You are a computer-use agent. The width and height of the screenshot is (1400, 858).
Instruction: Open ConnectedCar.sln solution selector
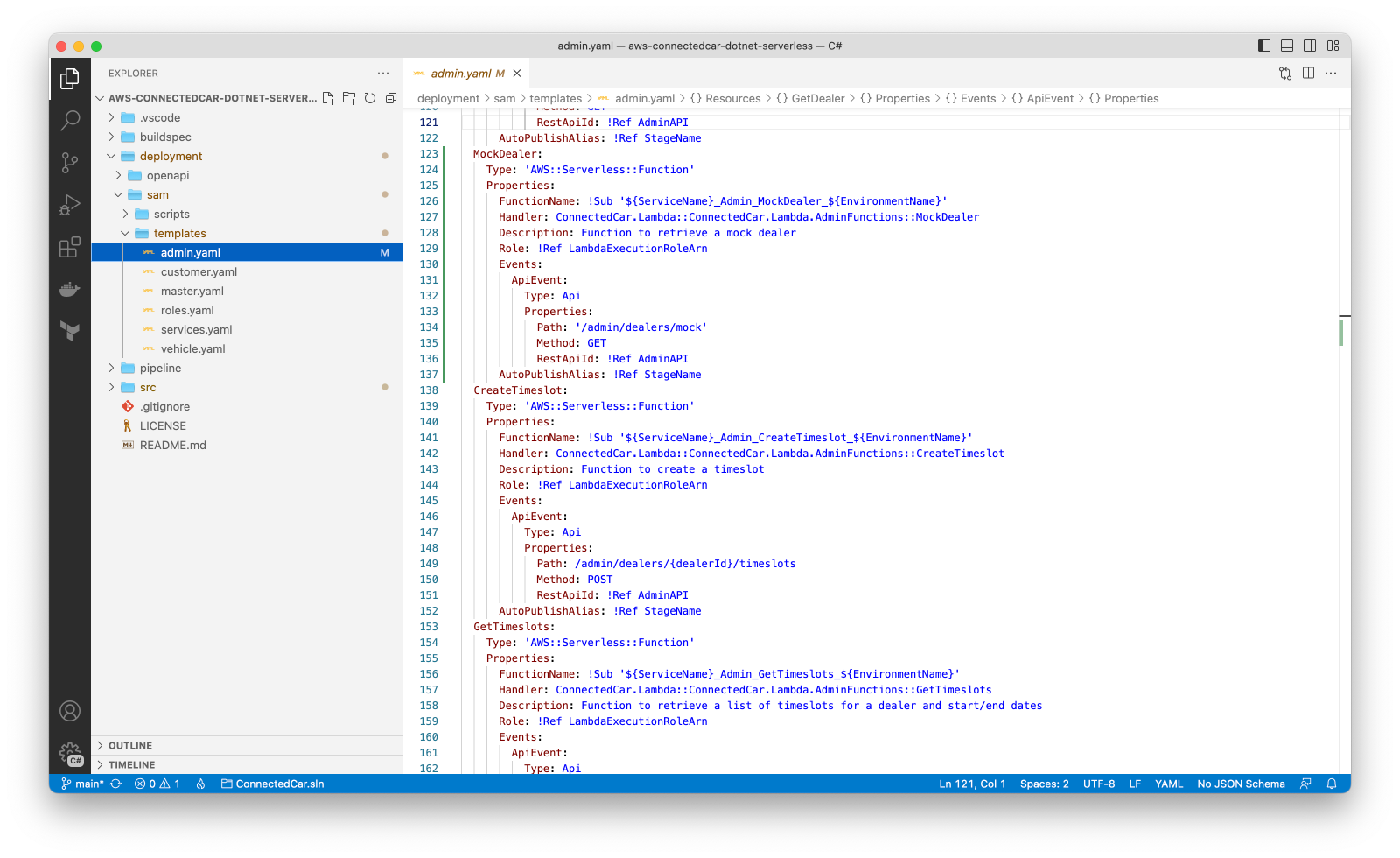(x=272, y=784)
